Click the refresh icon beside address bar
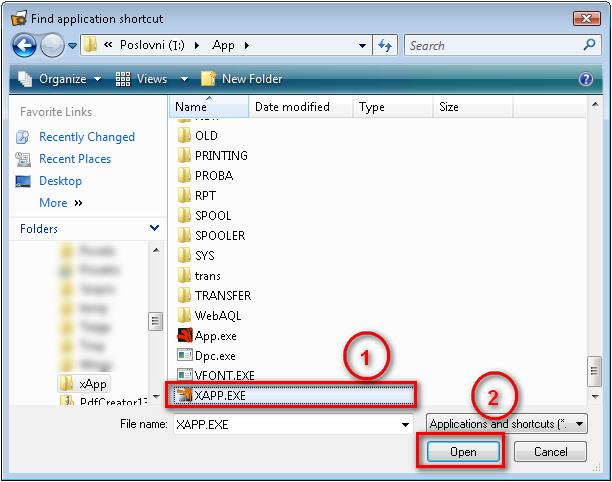 [x=386, y=46]
